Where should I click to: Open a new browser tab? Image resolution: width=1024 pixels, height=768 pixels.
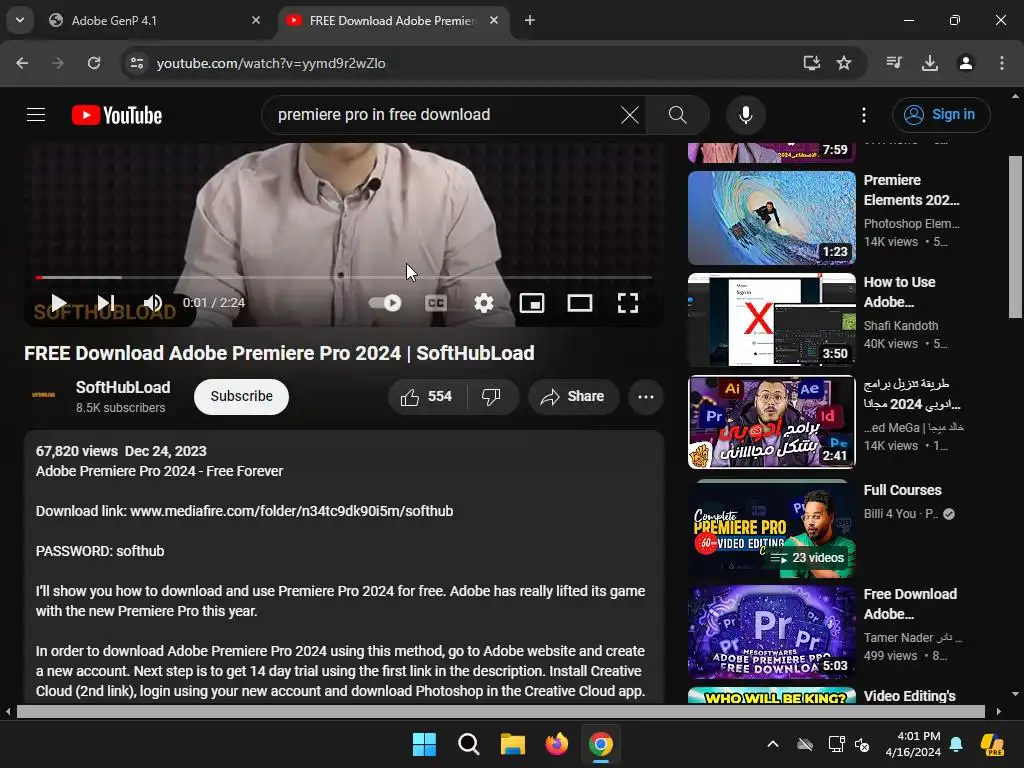[530, 20]
